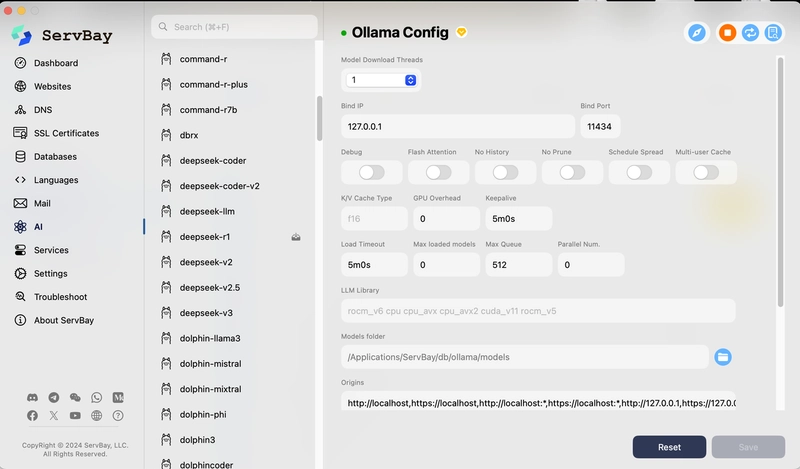This screenshot has height=469, width=800.
Task: Open the WeChat link icon
Action: (x=75, y=397)
